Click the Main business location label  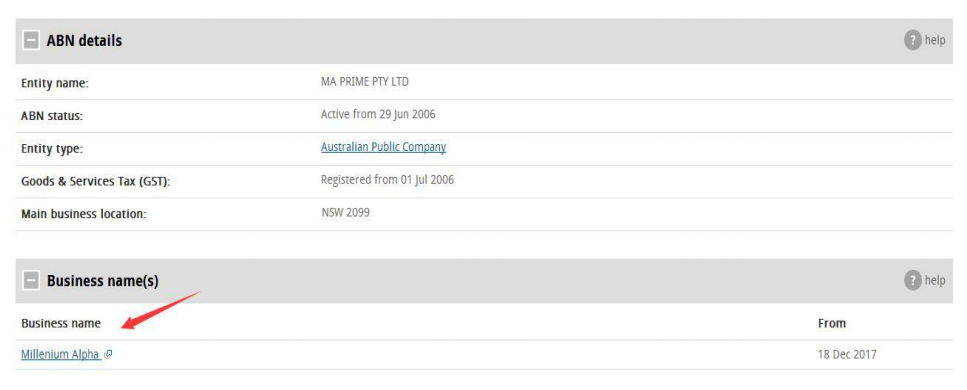(x=84, y=215)
